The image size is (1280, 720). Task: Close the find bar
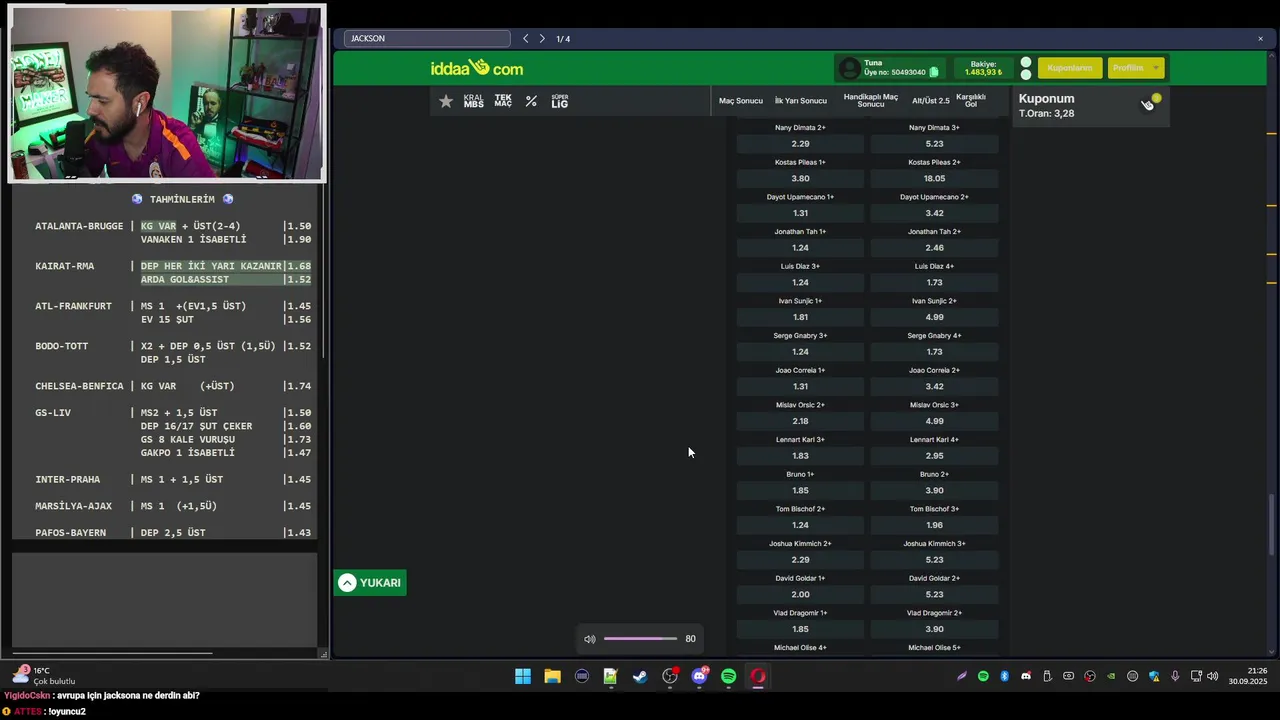1260,38
